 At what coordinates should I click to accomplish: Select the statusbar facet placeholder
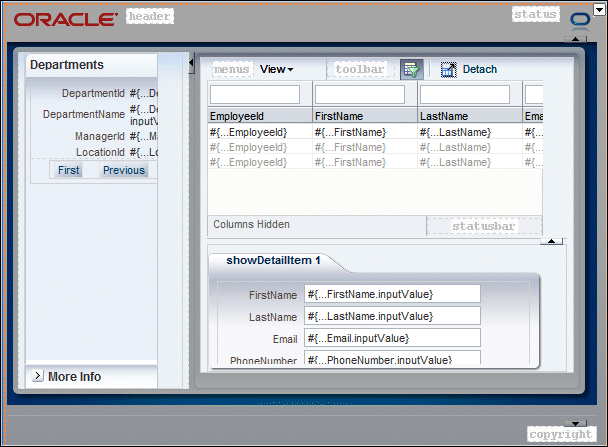pos(484,226)
